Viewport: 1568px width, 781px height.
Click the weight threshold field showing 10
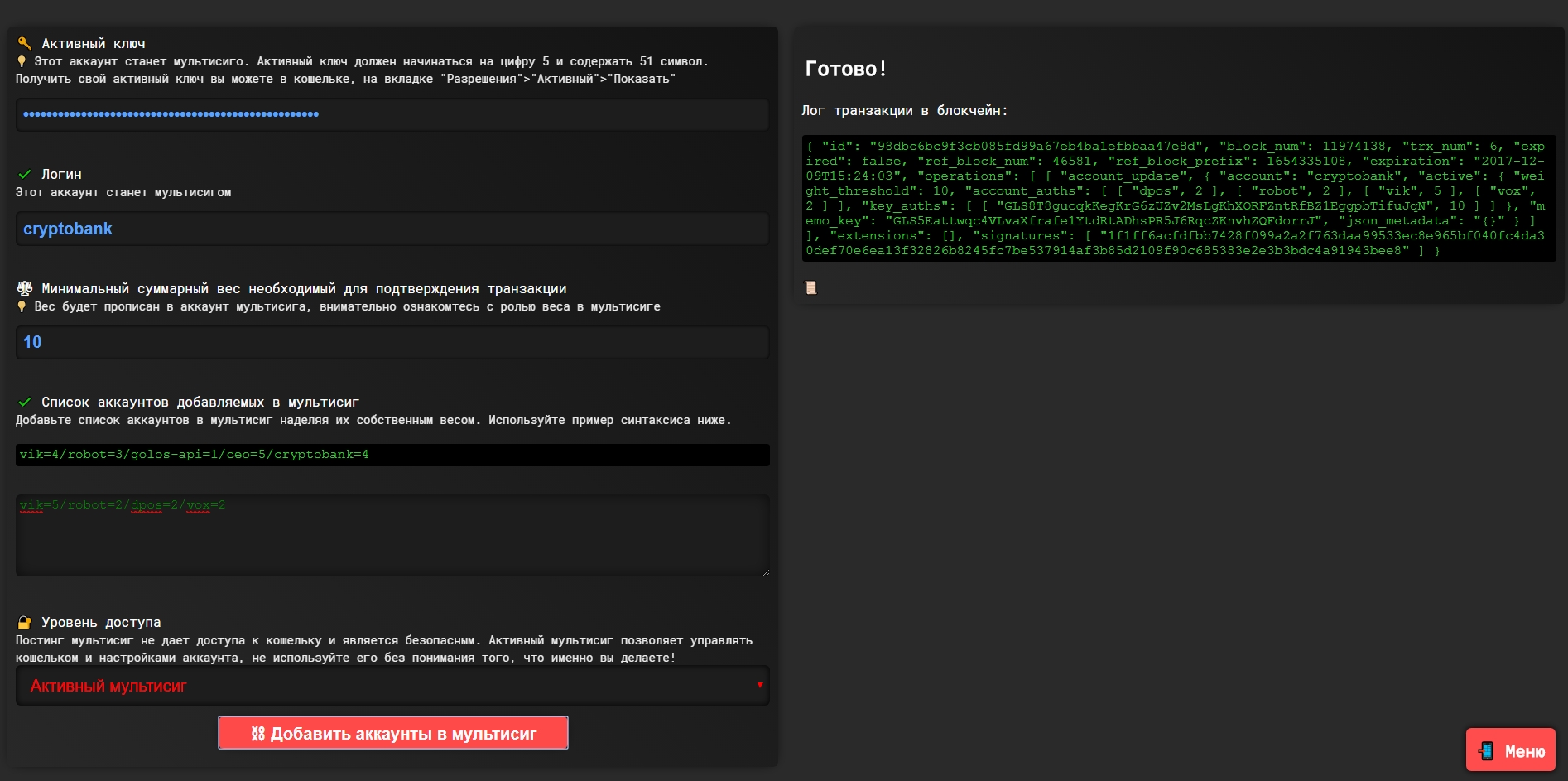(392, 342)
